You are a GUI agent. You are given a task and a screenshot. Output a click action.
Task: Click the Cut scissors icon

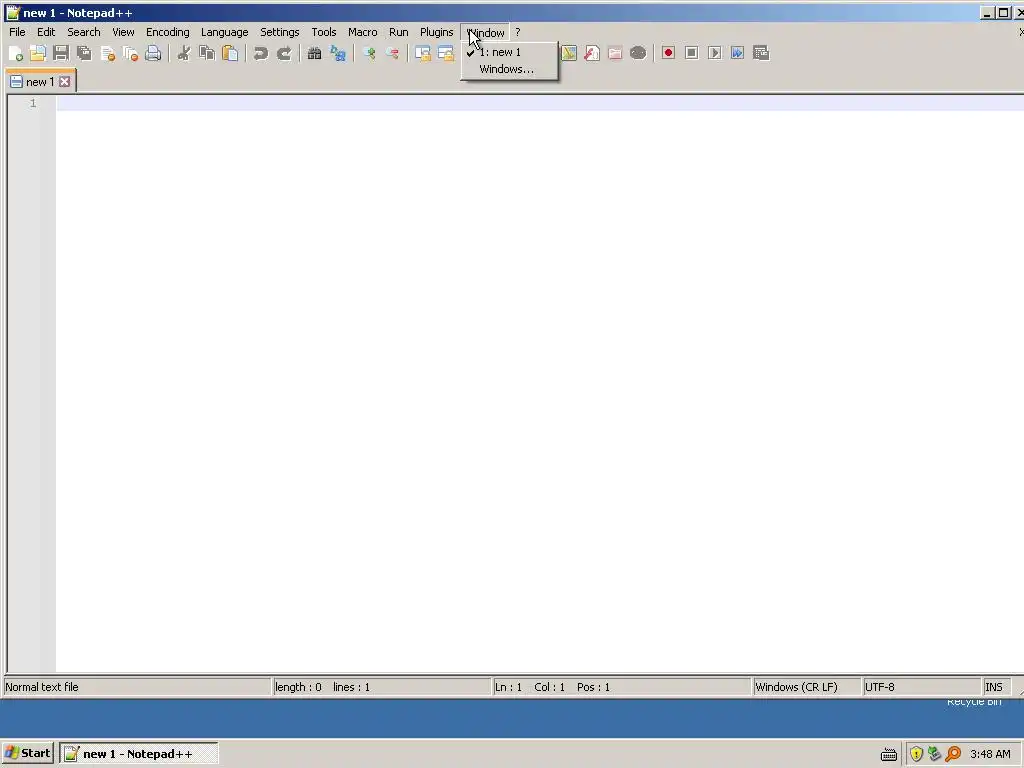pyautogui.click(x=184, y=54)
